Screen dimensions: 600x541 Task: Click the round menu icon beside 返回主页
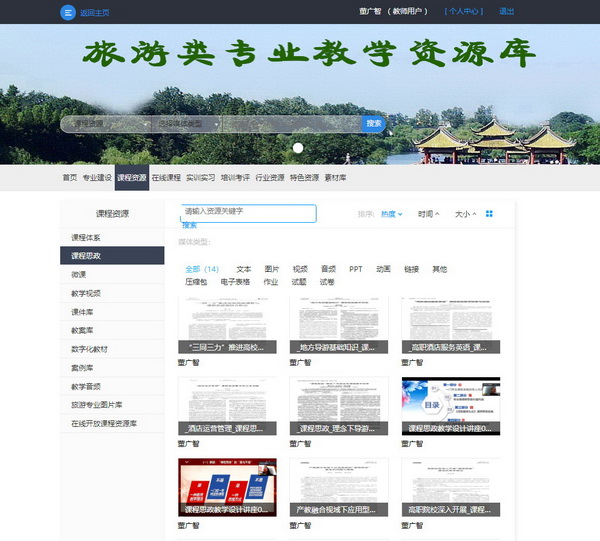point(67,12)
